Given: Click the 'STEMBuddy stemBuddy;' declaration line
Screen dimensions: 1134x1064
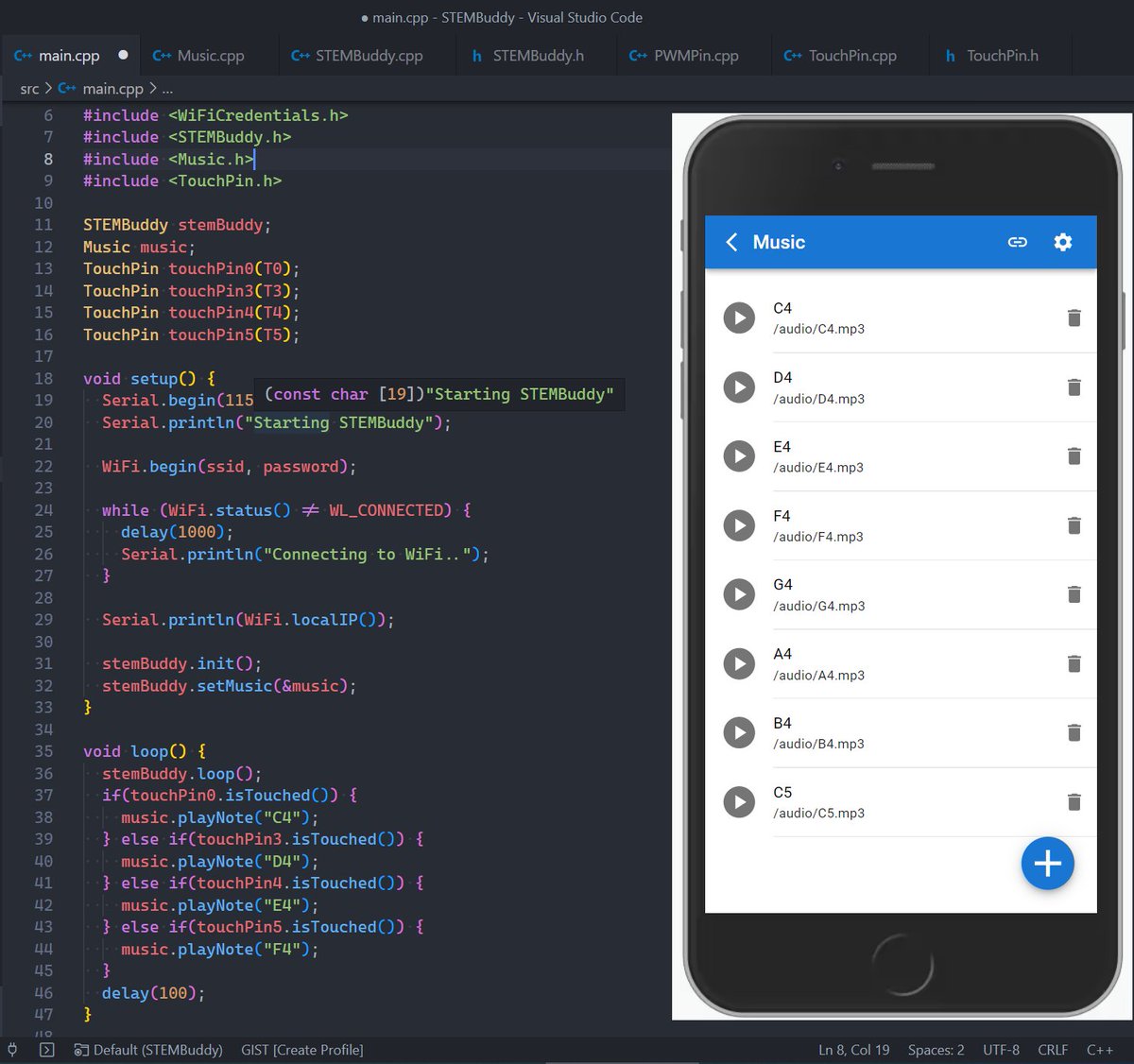Looking at the screenshot, I should click(178, 225).
